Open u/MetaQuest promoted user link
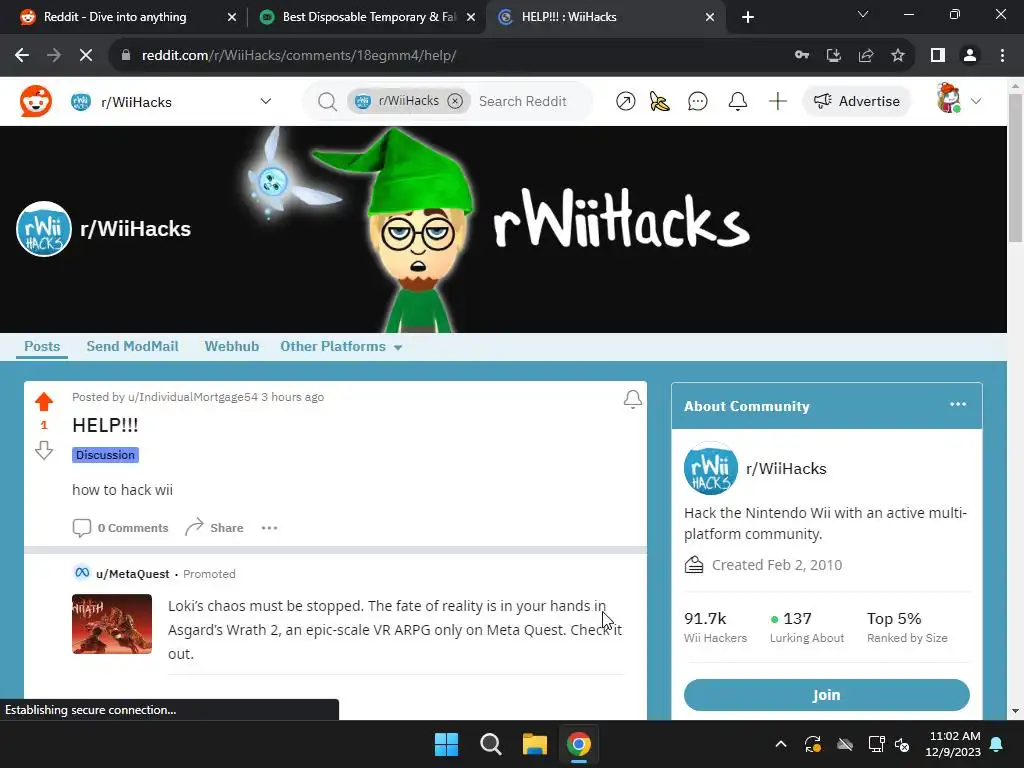The height and width of the screenshot is (768, 1024). pos(133,574)
